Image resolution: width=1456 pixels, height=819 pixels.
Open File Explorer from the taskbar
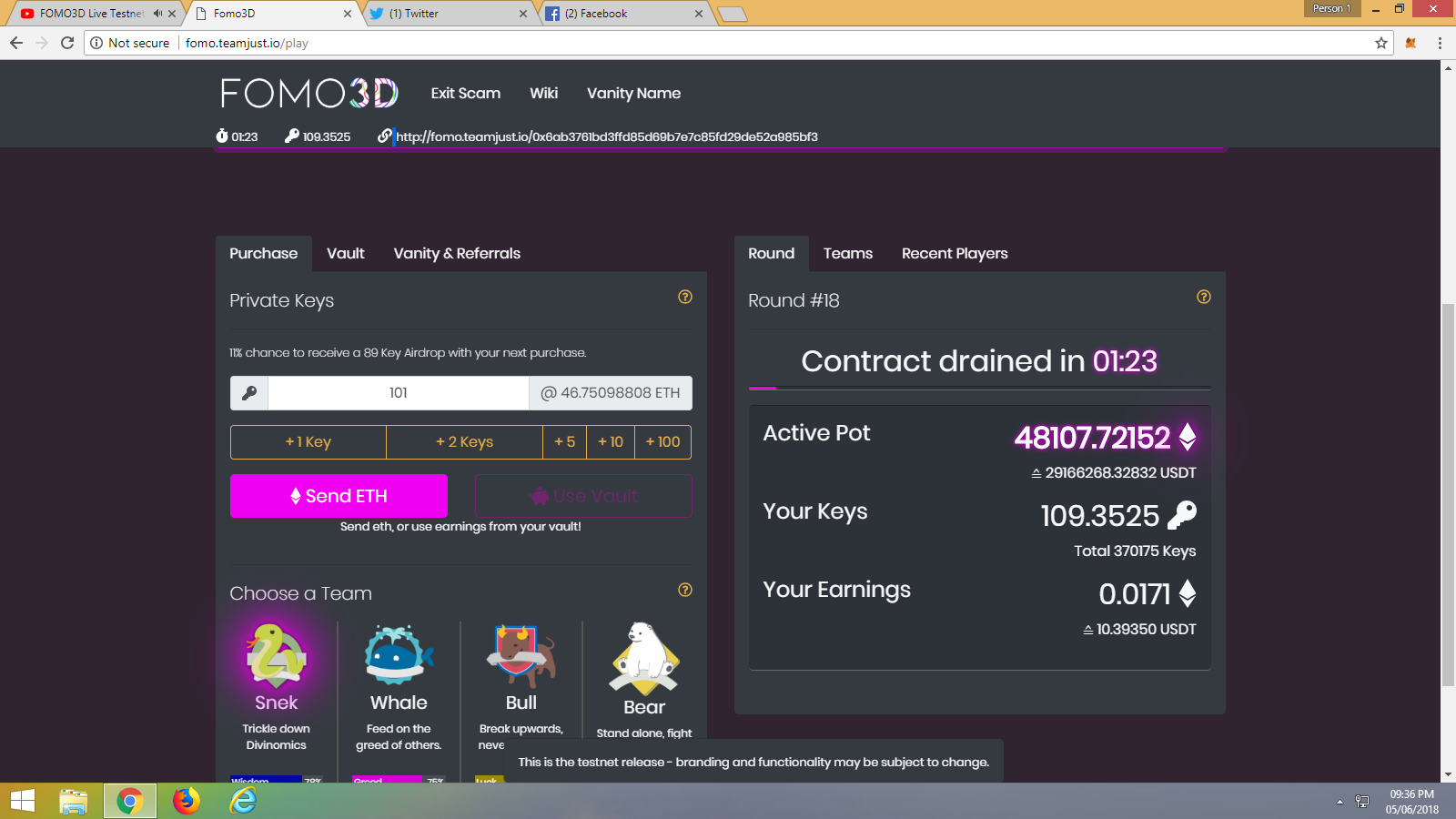(x=74, y=801)
